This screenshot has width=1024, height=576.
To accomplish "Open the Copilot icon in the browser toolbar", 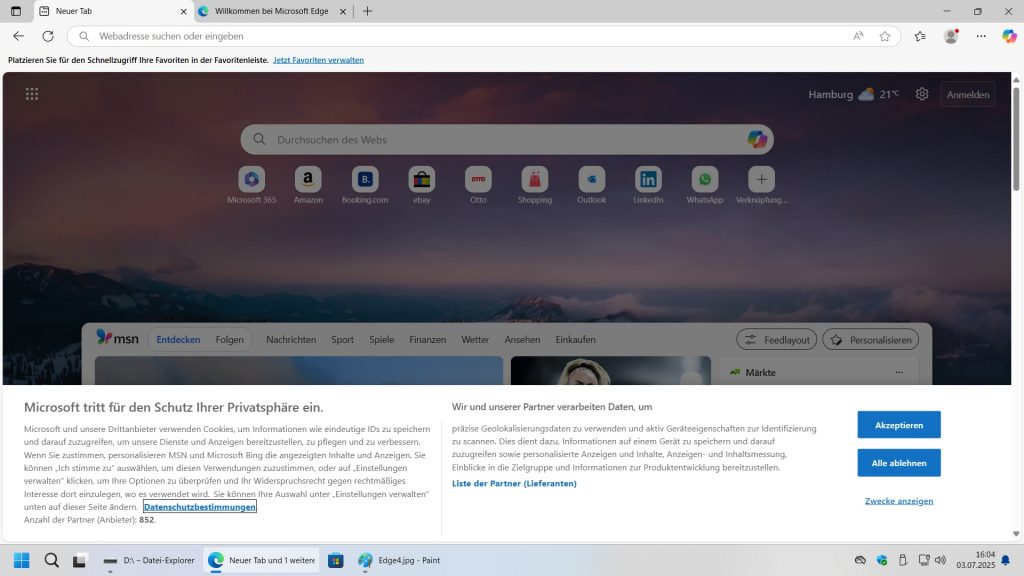I will 1008,36.
